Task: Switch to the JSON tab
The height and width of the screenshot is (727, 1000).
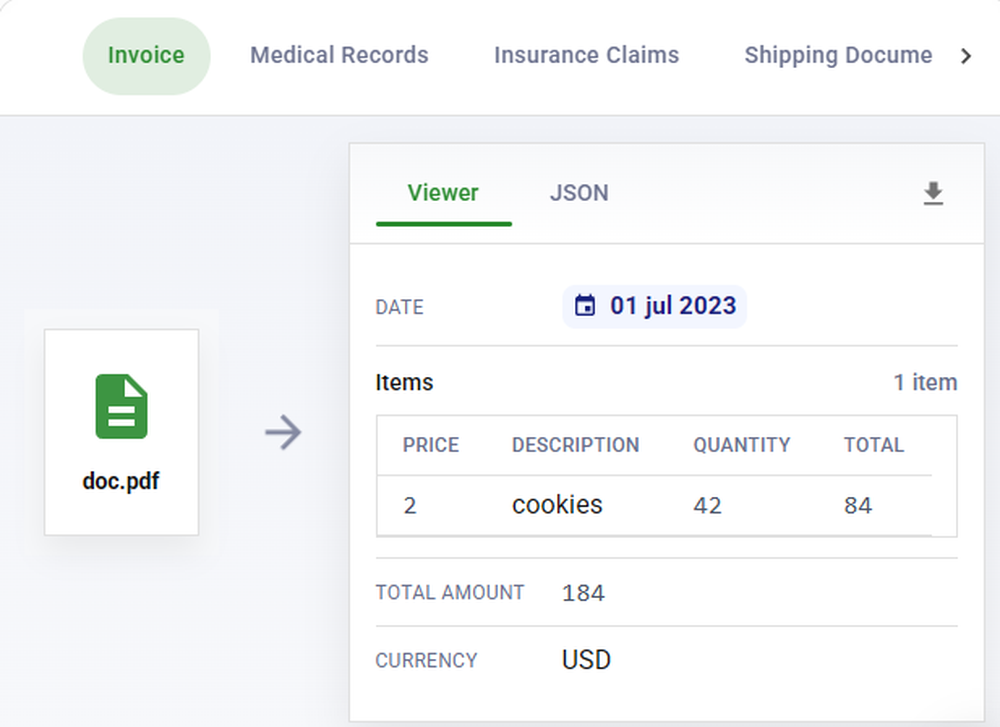Action: (x=579, y=193)
